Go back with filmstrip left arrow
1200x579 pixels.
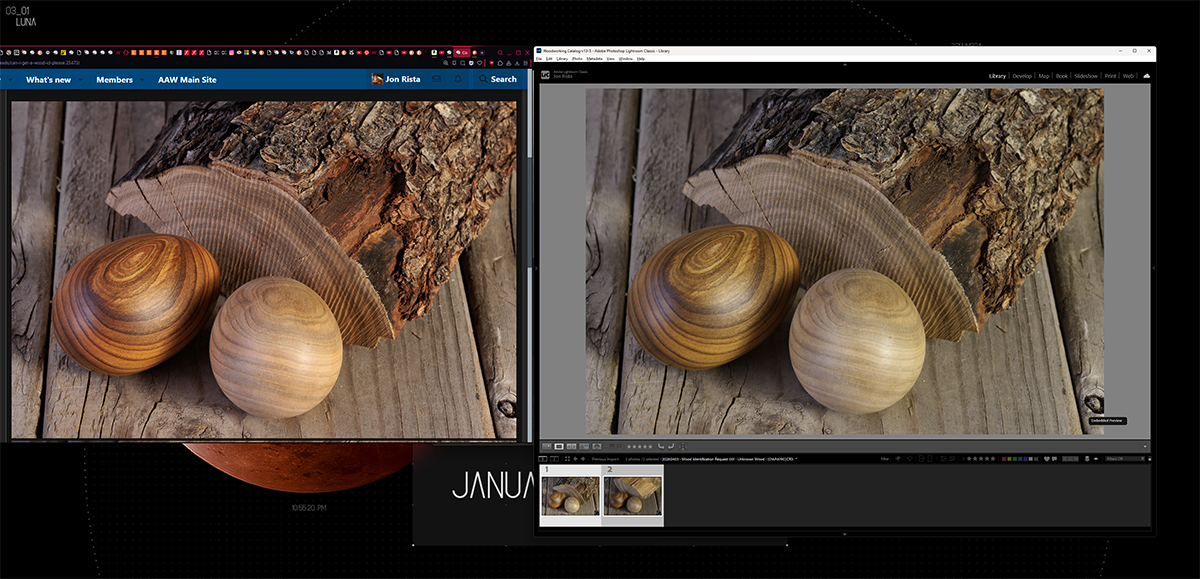(x=575, y=459)
